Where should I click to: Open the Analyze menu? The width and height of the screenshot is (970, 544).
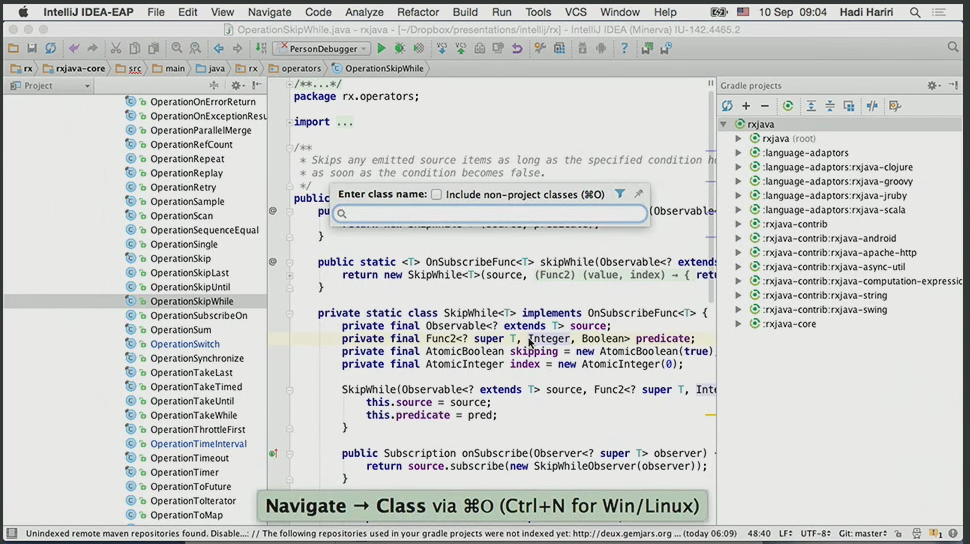[364, 12]
